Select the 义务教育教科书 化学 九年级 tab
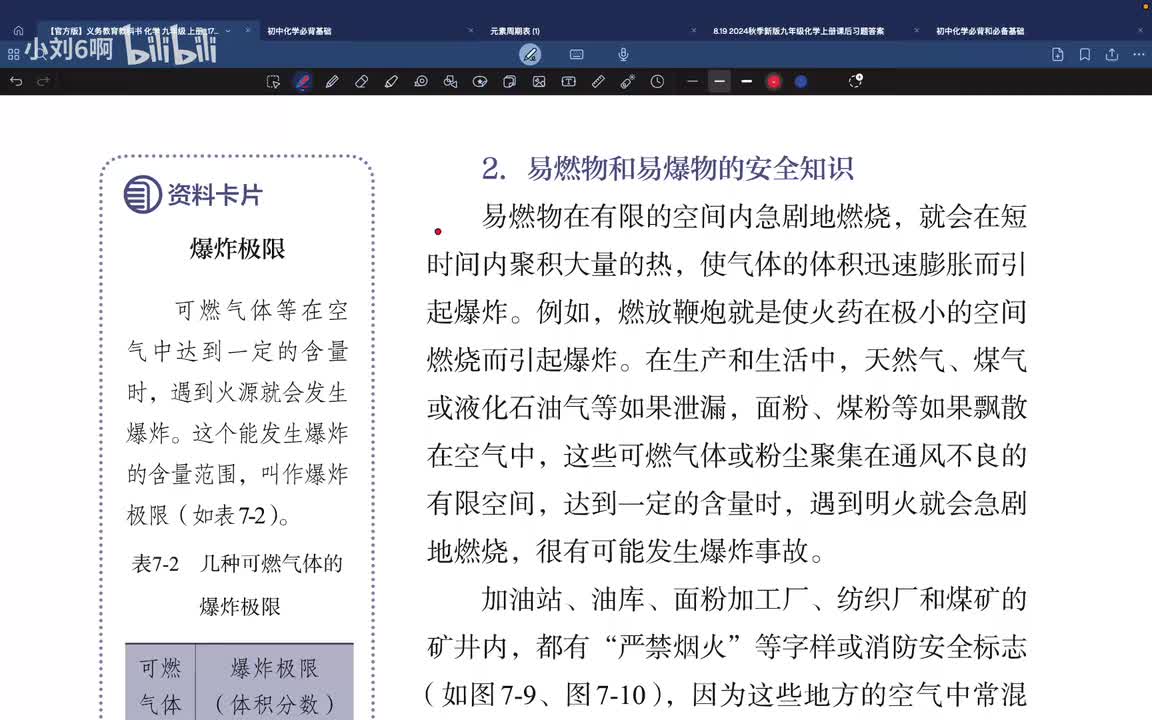Screen dimensions: 1152x720 [x=132, y=31]
